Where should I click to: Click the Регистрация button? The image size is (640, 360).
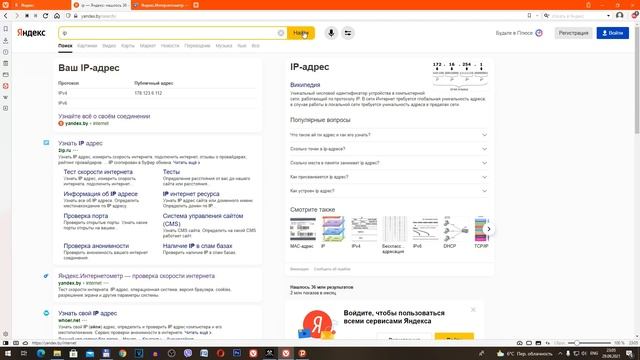(x=573, y=33)
